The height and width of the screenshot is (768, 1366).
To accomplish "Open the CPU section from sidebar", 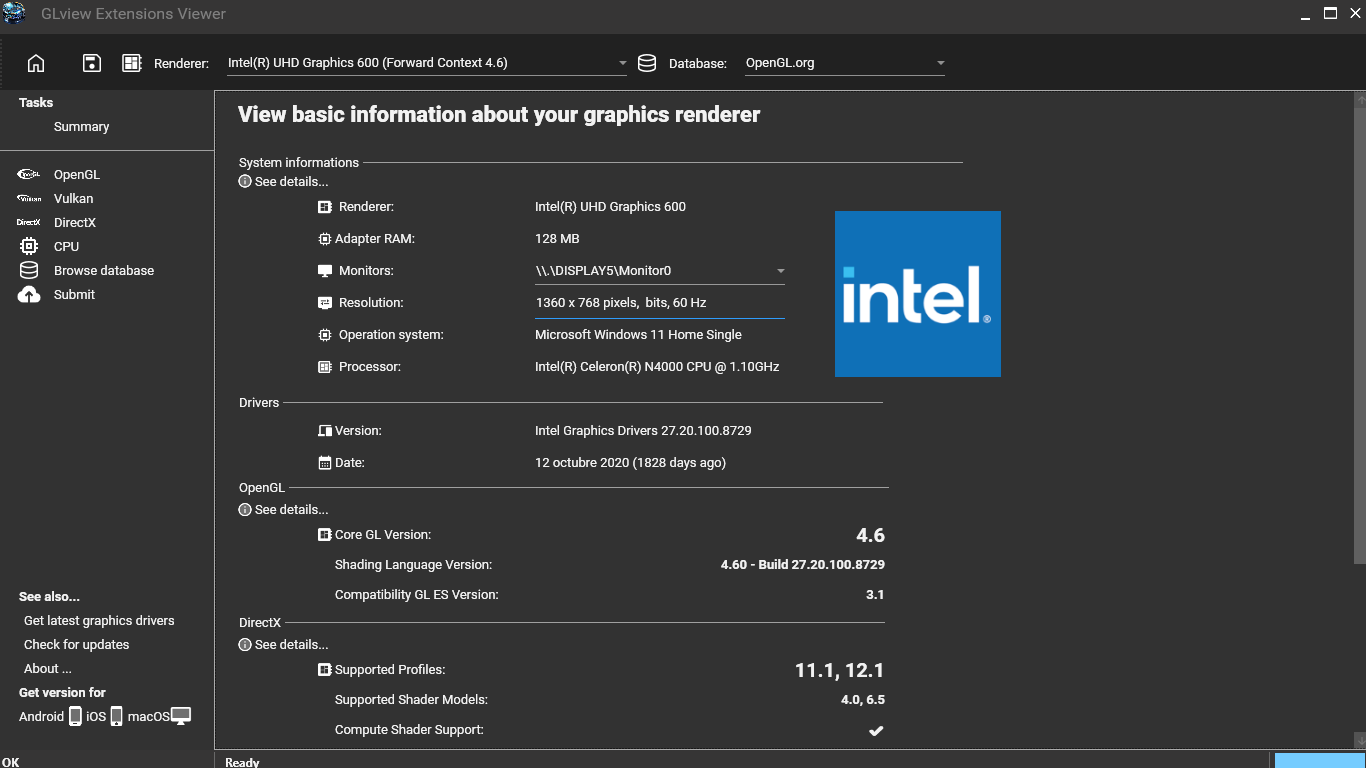I will pyautogui.click(x=66, y=247).
